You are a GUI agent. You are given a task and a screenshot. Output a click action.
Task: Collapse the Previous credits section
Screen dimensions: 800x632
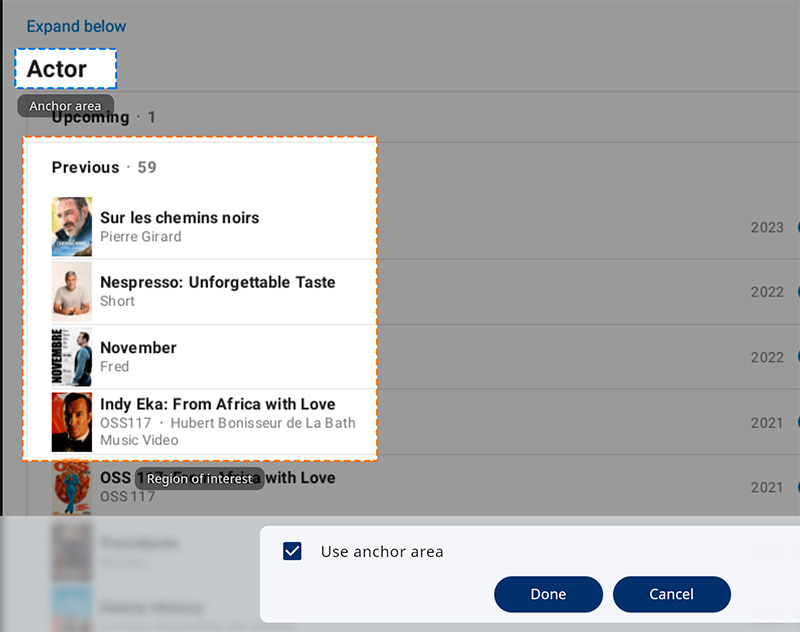tap(104, 167)
